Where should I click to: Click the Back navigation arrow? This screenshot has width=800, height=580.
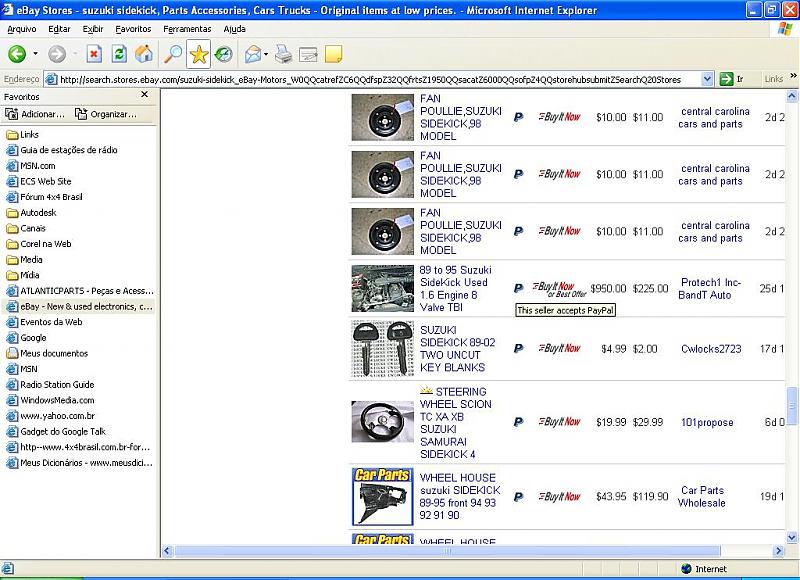17,54
